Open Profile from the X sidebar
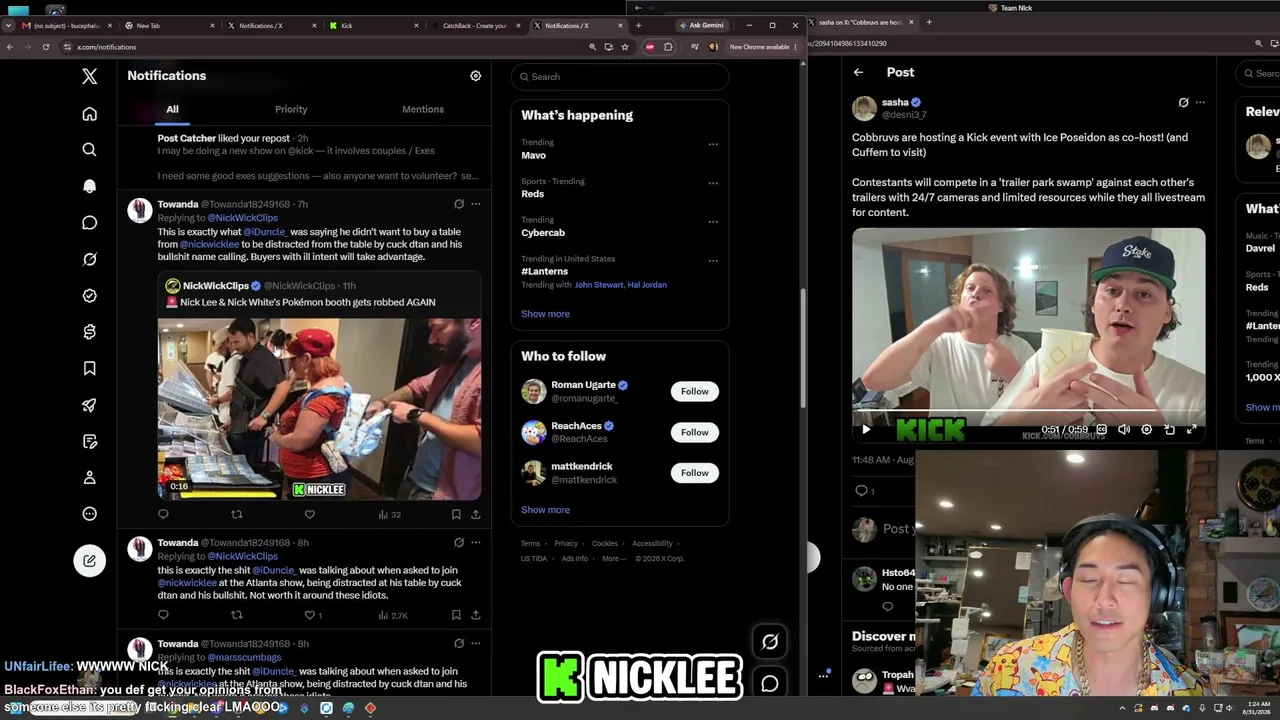Screen dimensions: 1280x720 [x=89, y=478]
